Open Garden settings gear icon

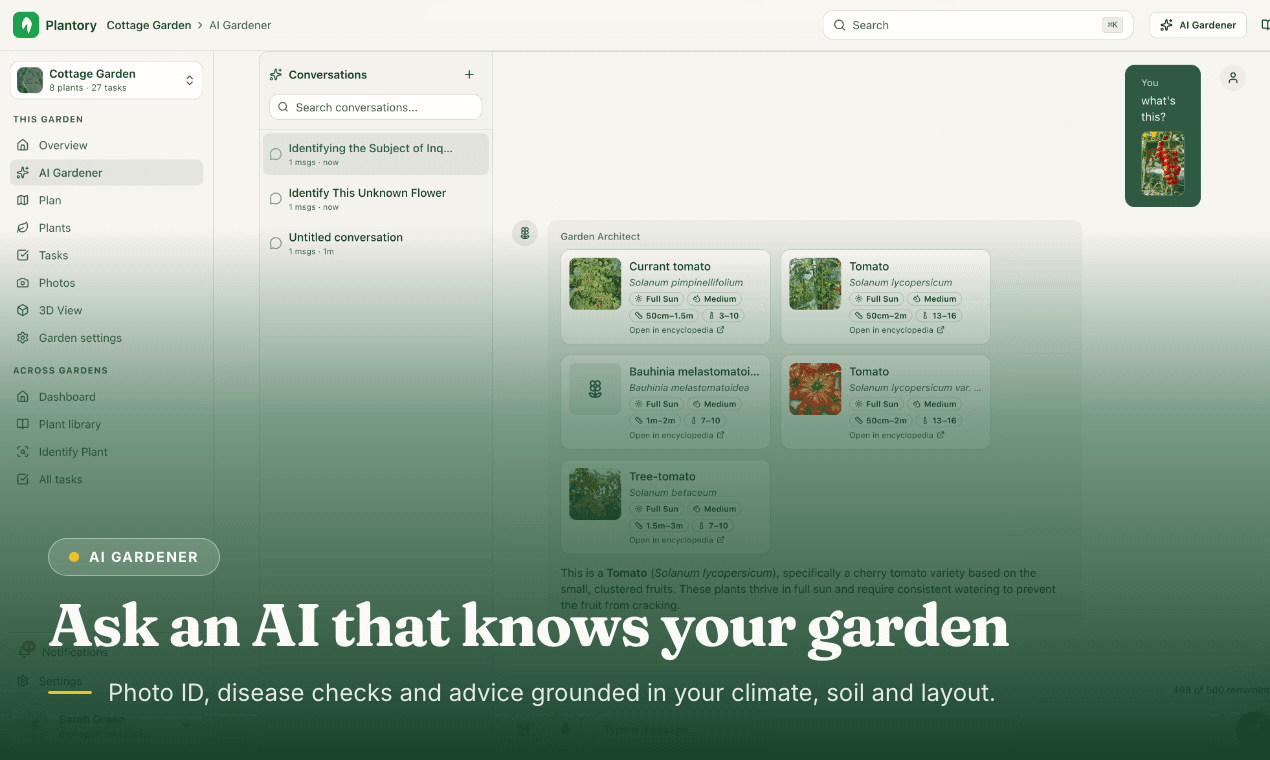click(x=23, y=338)
